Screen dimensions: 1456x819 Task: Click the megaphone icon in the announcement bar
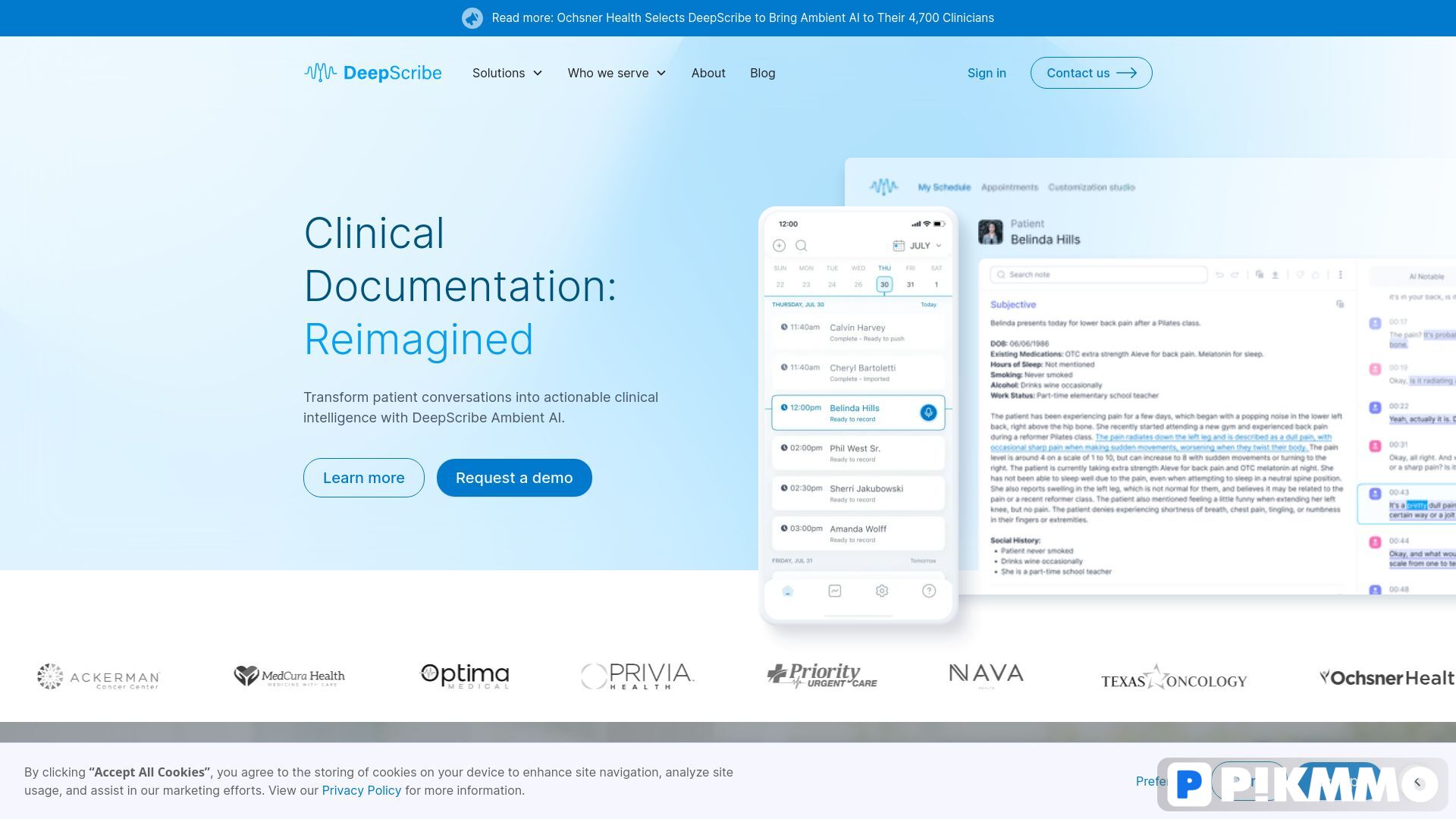(472, 18)
